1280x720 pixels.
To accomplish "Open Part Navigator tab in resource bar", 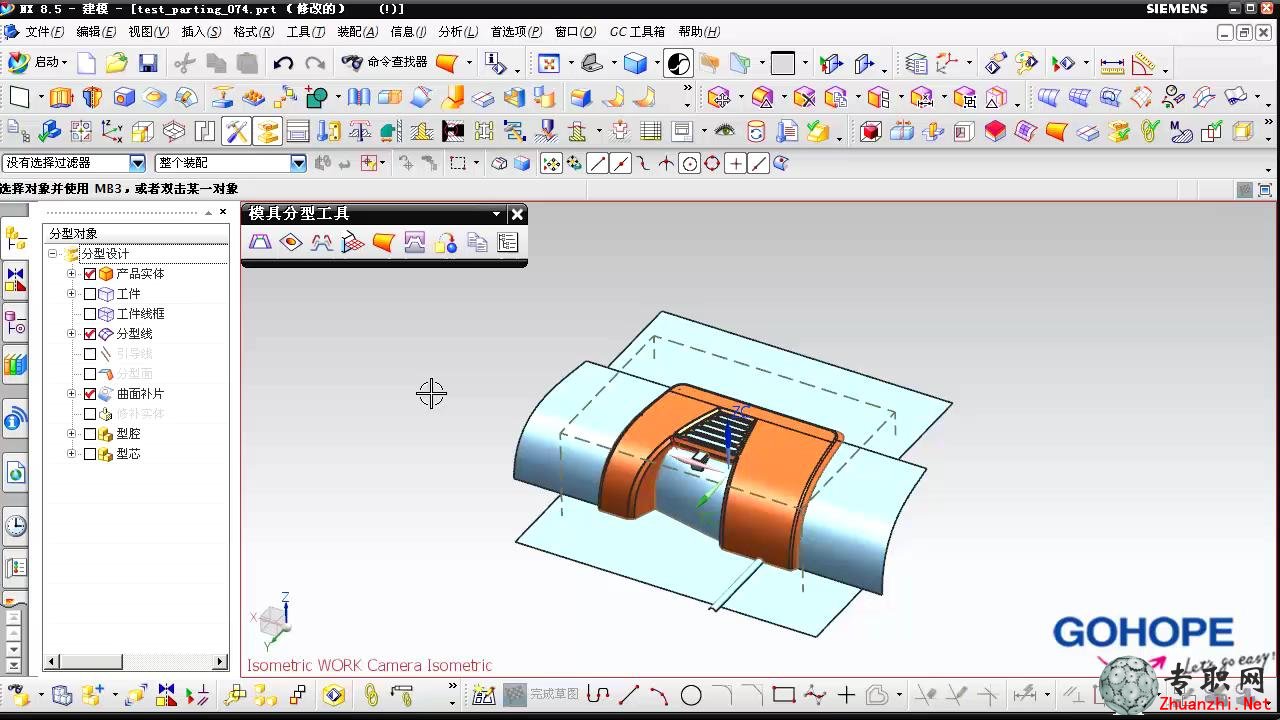I will coord(15,323).
